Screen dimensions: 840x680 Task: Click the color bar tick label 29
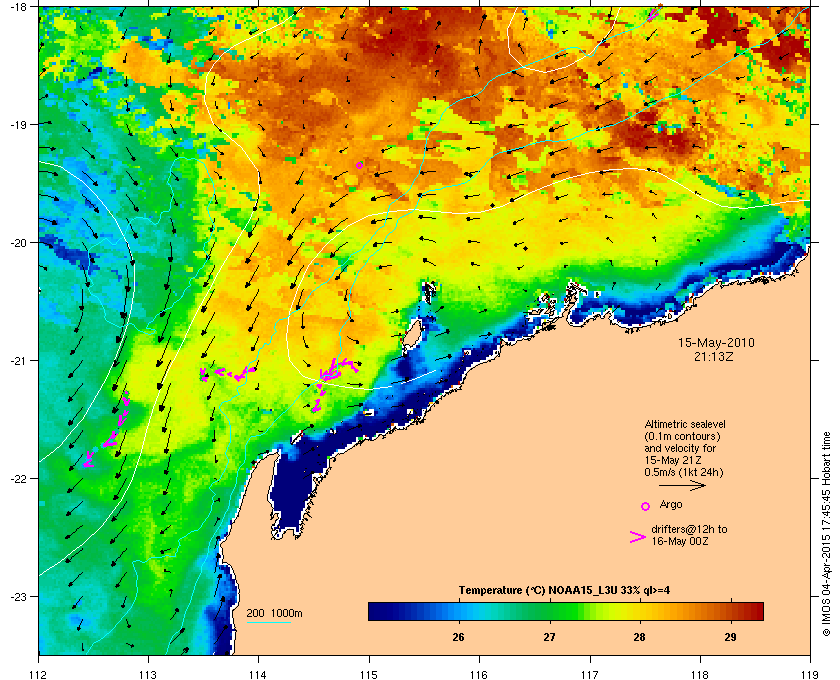pos(730,637)
